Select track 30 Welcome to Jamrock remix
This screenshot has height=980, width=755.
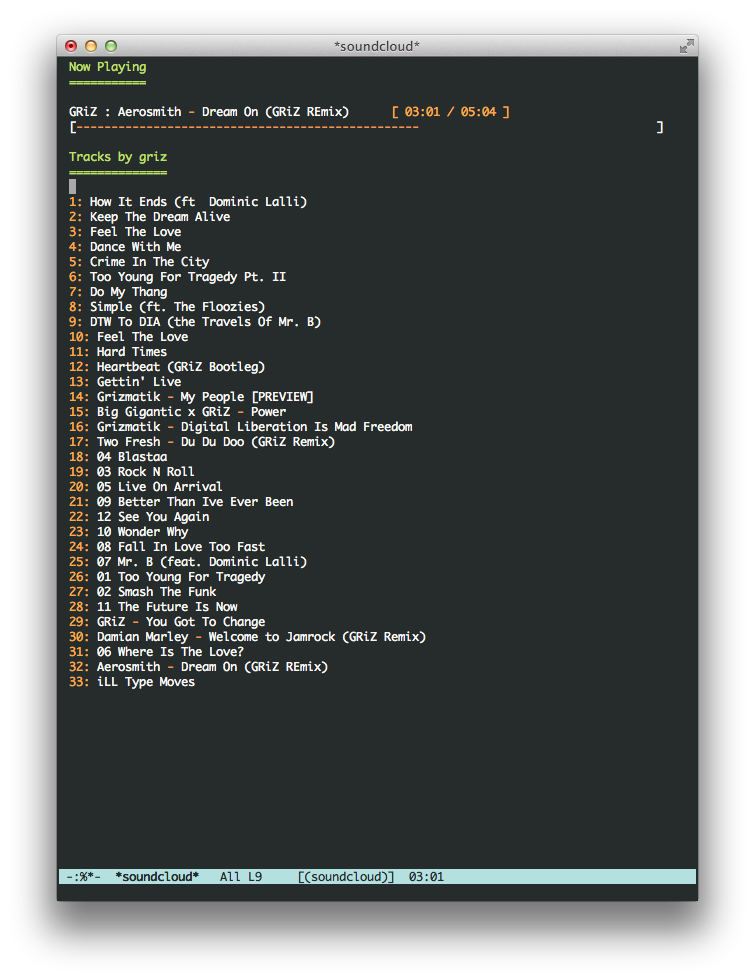pyautogui.click(x=248, y=637)
